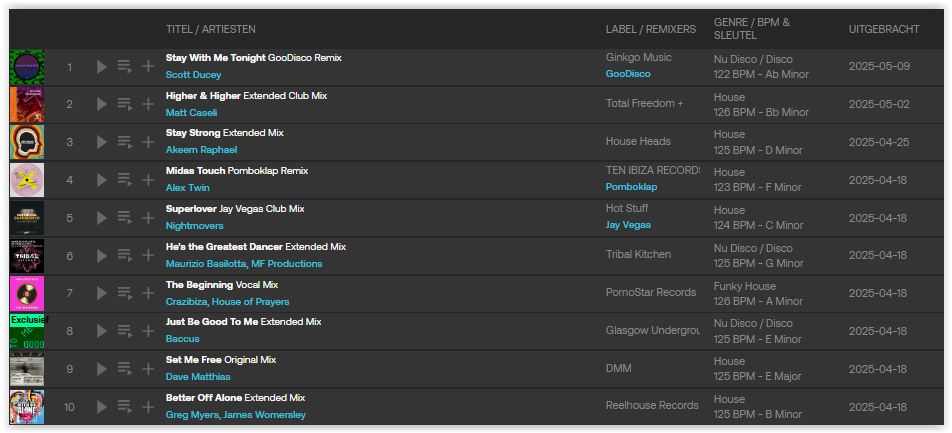Open remixer GooDisco link
The width and height of the screenshot is (952, 433).
[x=628, y=74]
